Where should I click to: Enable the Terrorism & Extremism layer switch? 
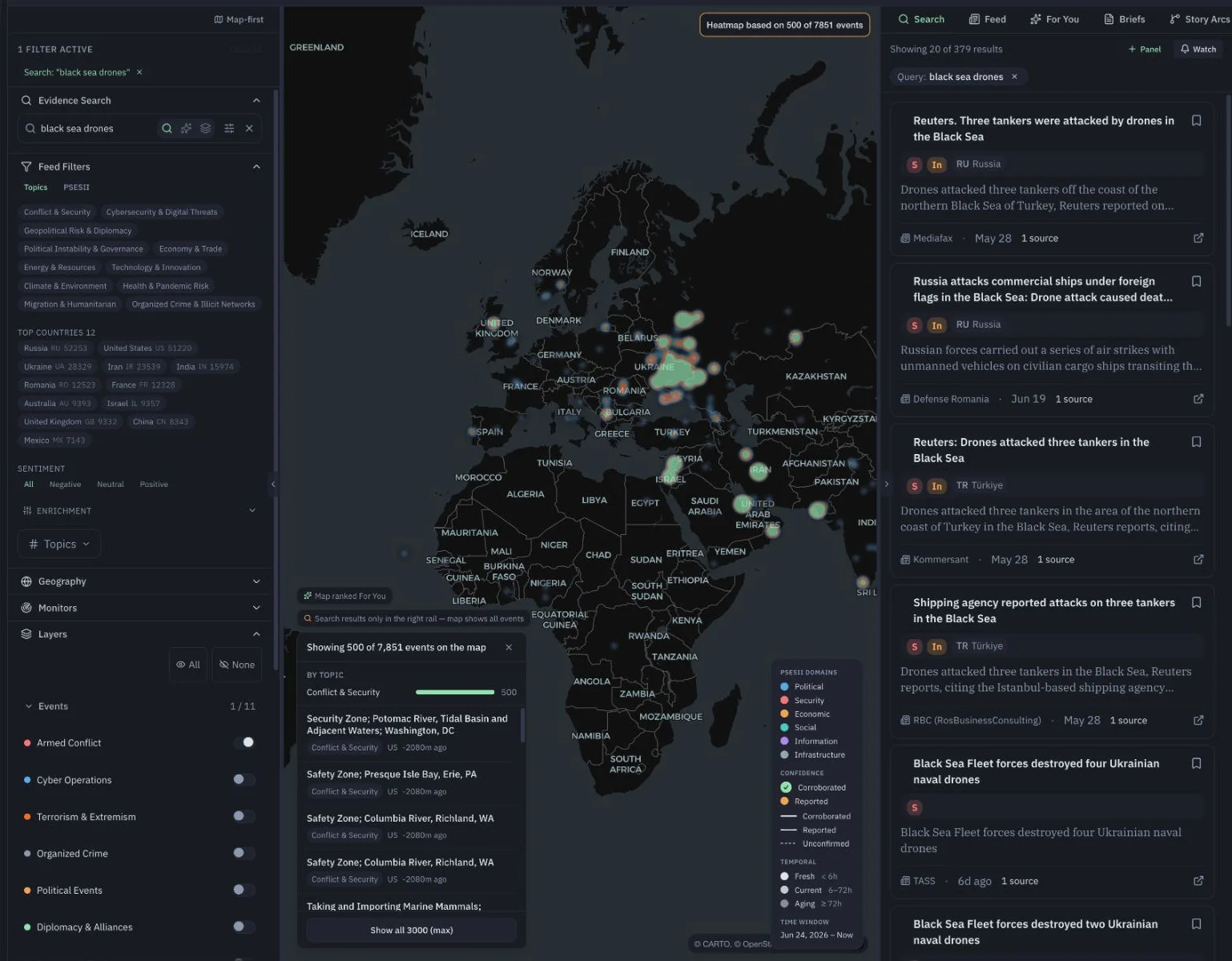click(x=244, y=816)
